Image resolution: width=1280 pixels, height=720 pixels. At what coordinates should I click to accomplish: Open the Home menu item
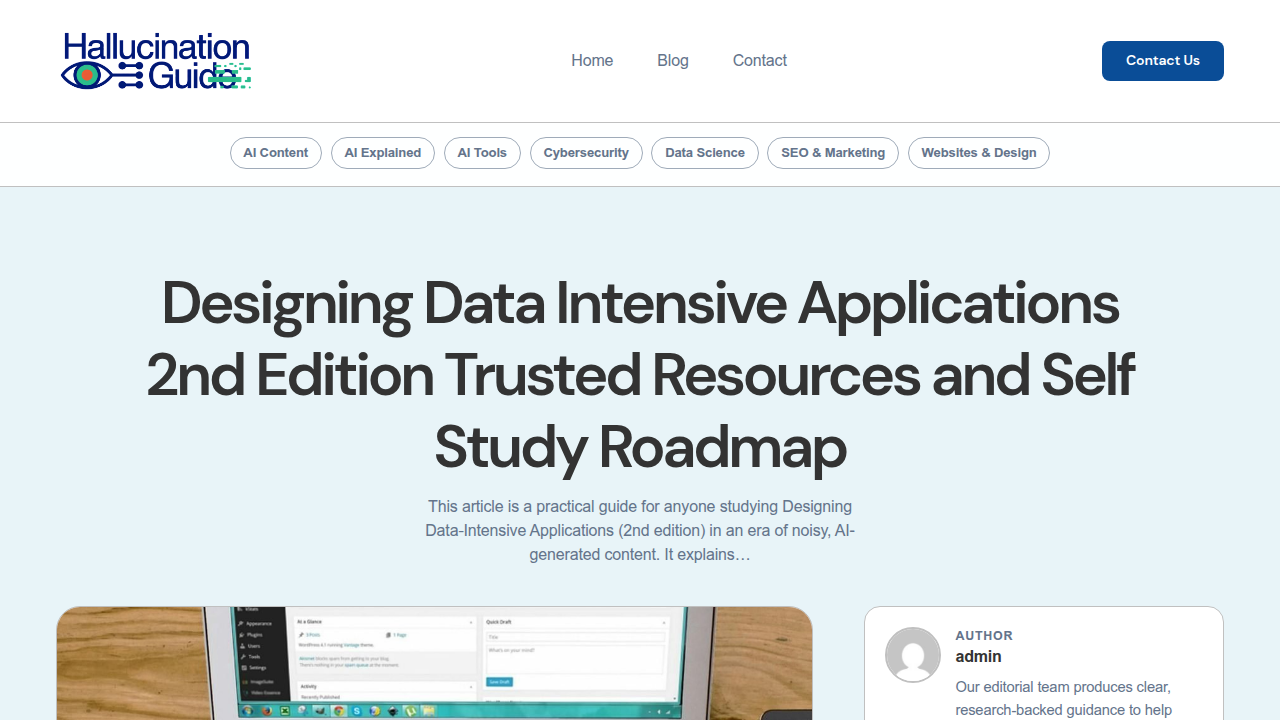[x=592, y=61]
